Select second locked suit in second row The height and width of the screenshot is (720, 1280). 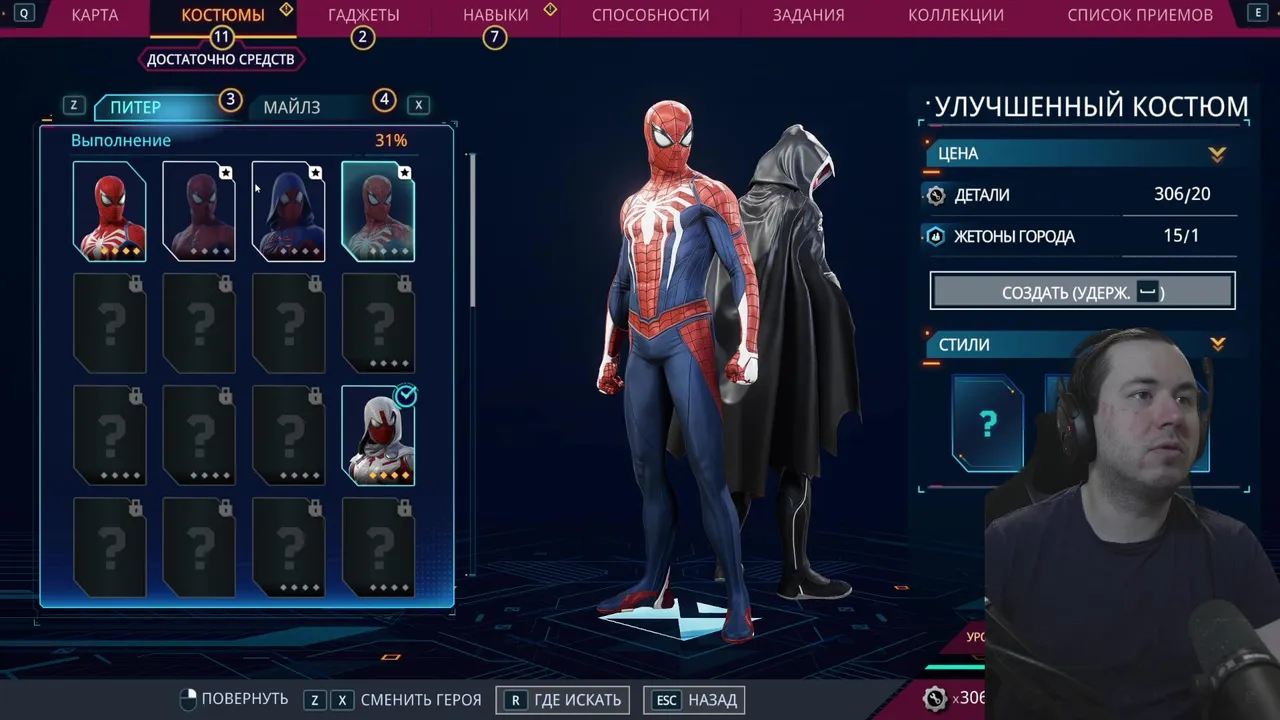click(199, 323)
